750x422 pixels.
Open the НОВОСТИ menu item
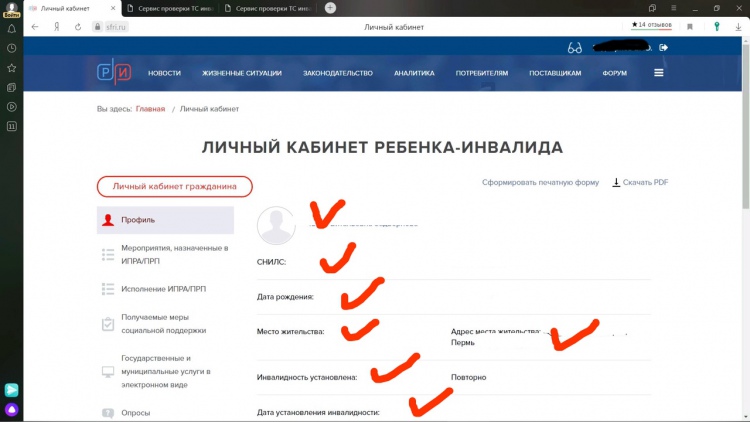pyautogui.click(x=164, y=73)
